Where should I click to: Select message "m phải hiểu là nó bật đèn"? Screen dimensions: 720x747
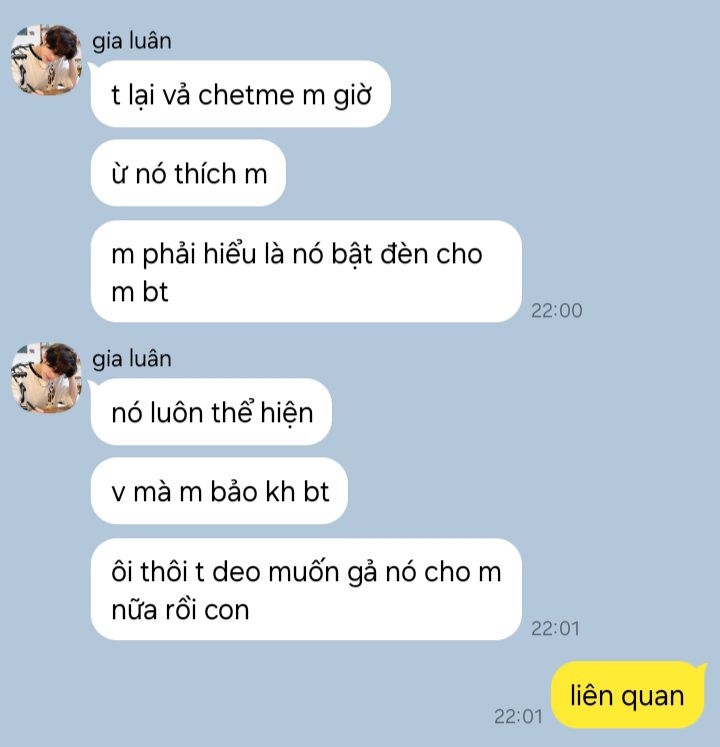tap(306, 272)
